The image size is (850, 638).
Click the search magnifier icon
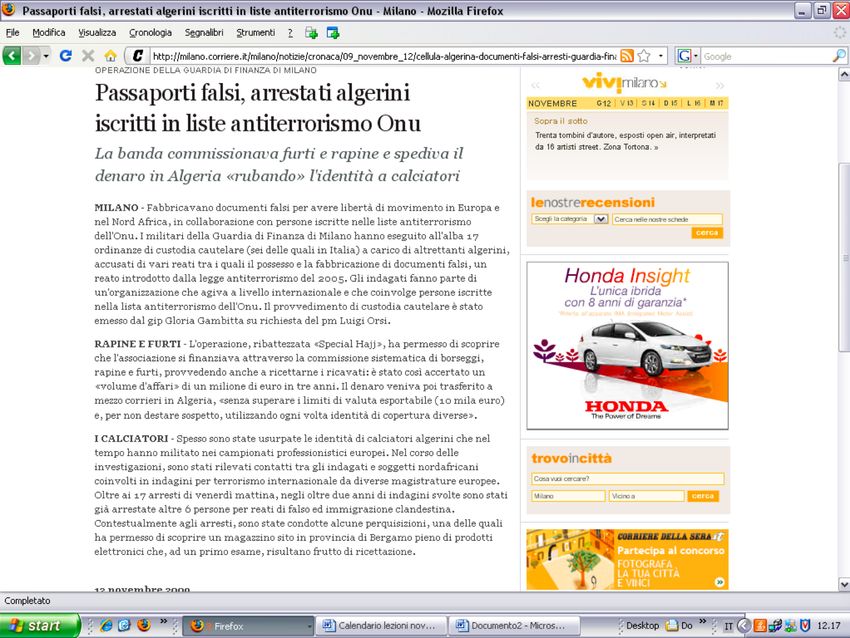tap(839, 56)
